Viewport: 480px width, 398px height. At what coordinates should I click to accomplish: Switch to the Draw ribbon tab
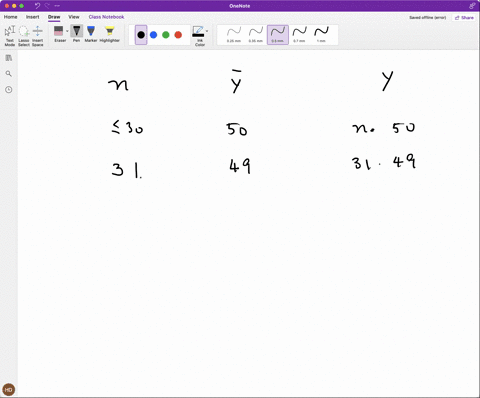54,17
